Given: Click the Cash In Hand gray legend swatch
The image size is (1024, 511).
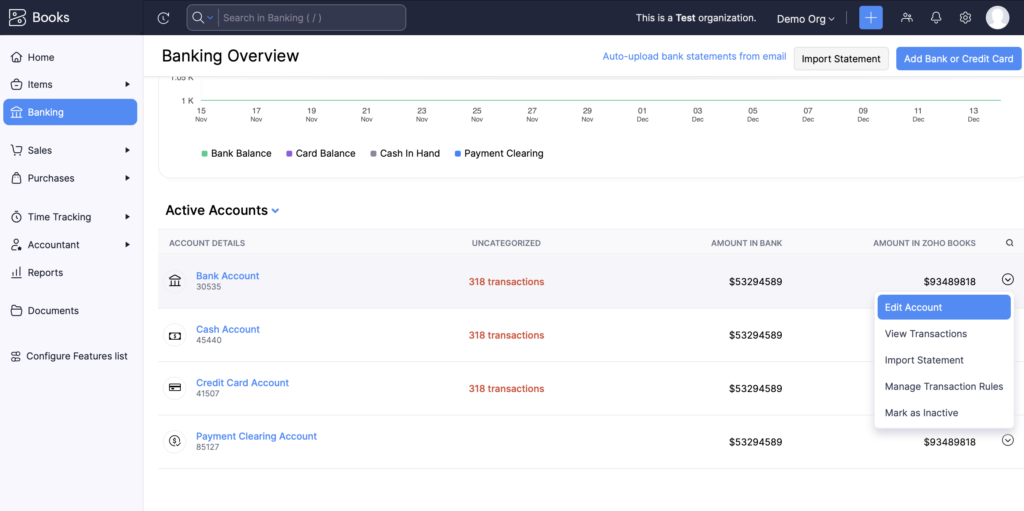Looking at the screenshot, I should pyautogui.click(x=372, y=154).
